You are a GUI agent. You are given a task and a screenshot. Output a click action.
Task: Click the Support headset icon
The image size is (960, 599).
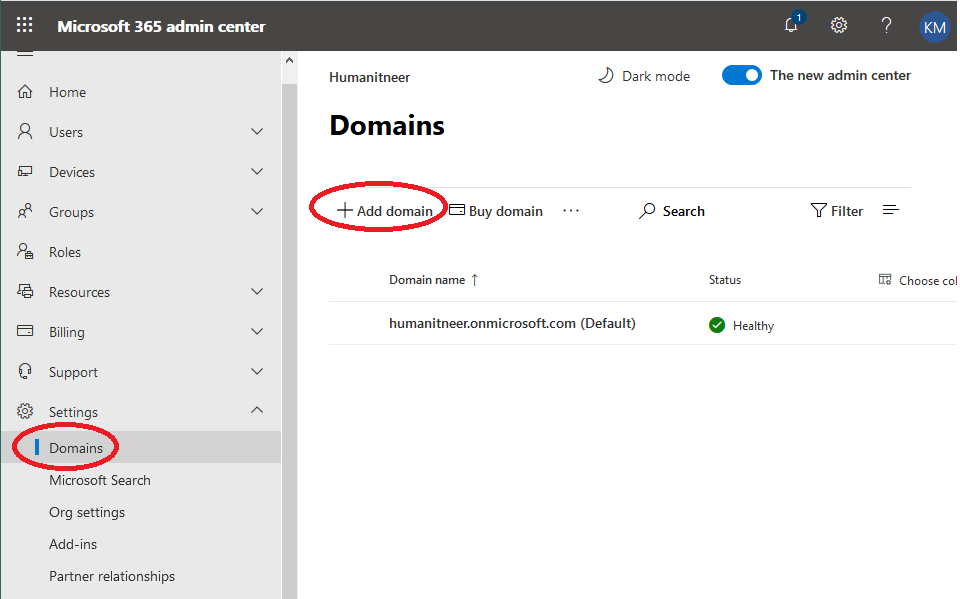point(25,371)
